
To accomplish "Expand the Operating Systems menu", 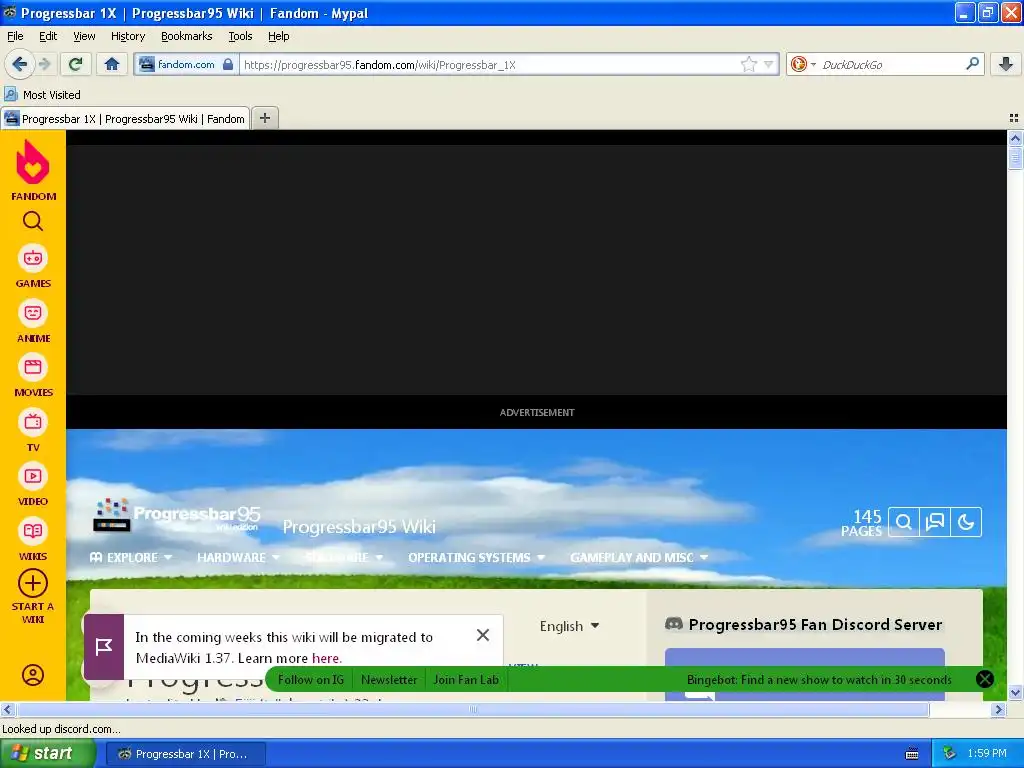I will [x=476, y=557].
